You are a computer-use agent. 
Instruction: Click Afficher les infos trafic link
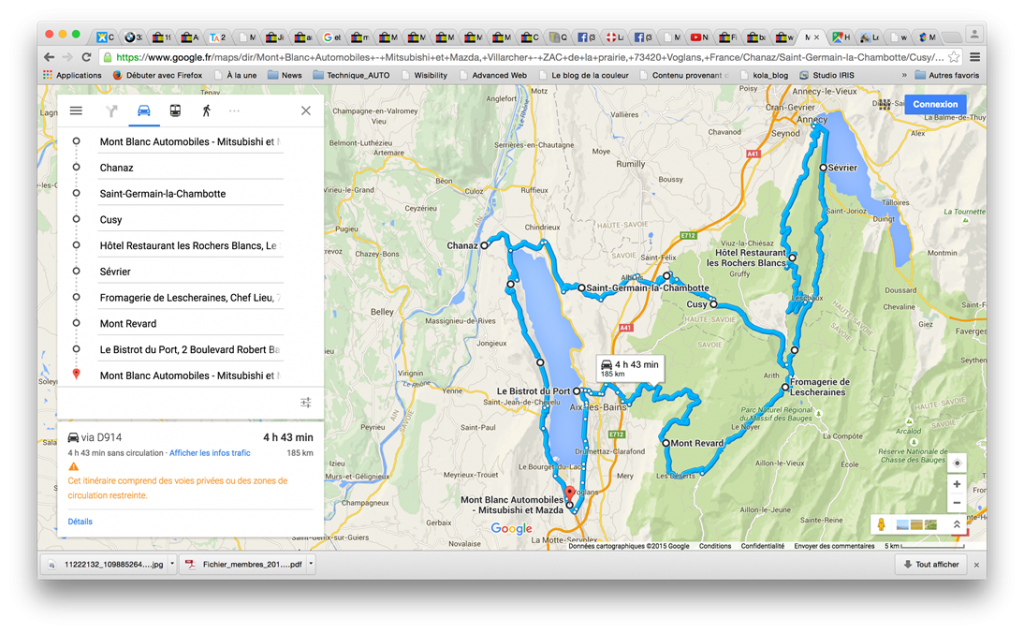210,453
